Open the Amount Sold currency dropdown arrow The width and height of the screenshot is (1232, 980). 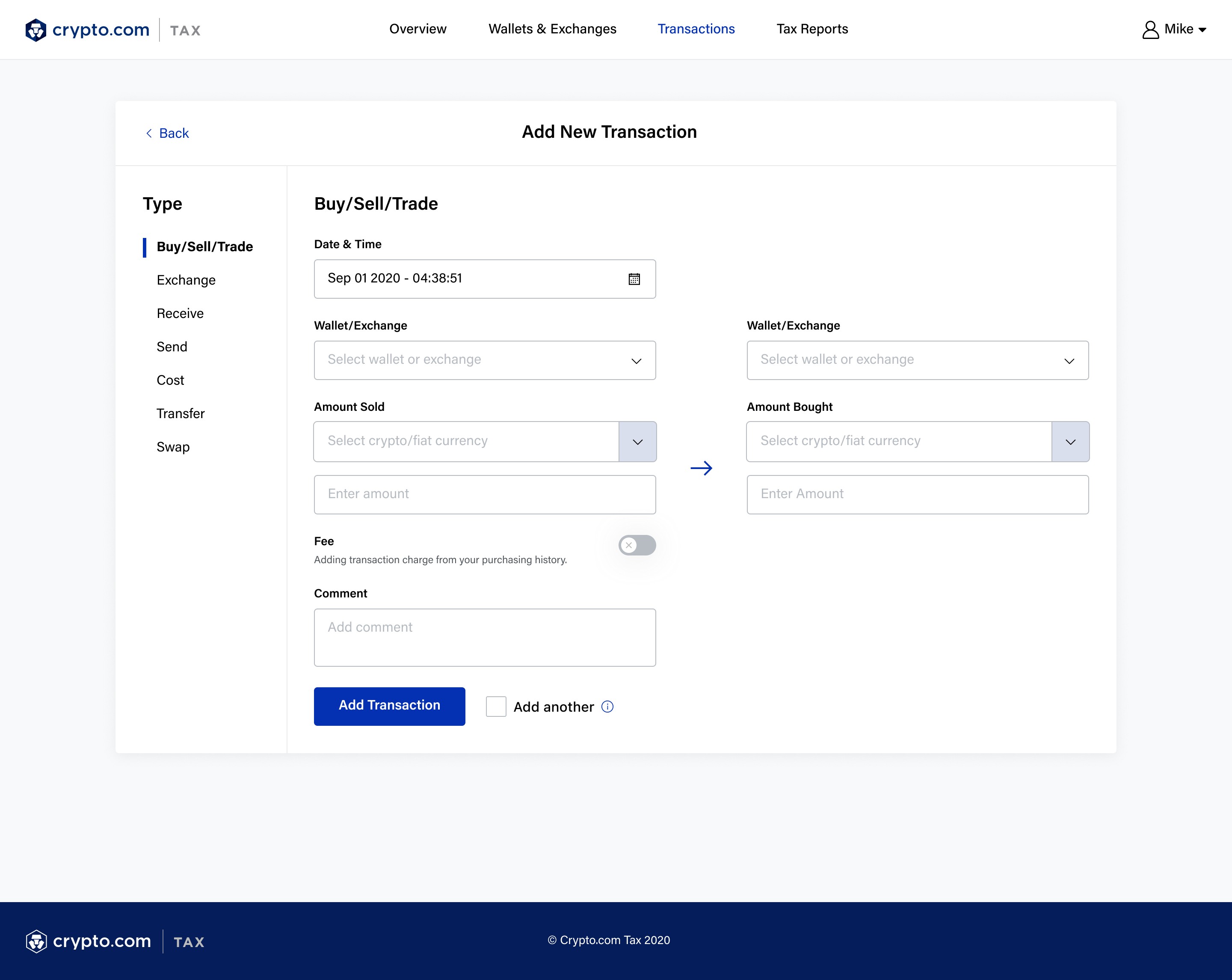click(637, 442)
